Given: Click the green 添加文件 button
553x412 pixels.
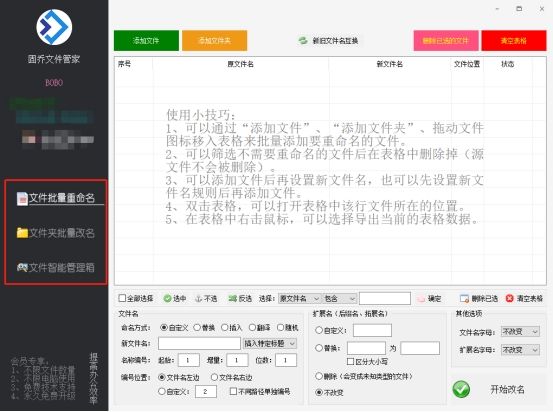Looking at the screenshot, I should tap(146, 41).
